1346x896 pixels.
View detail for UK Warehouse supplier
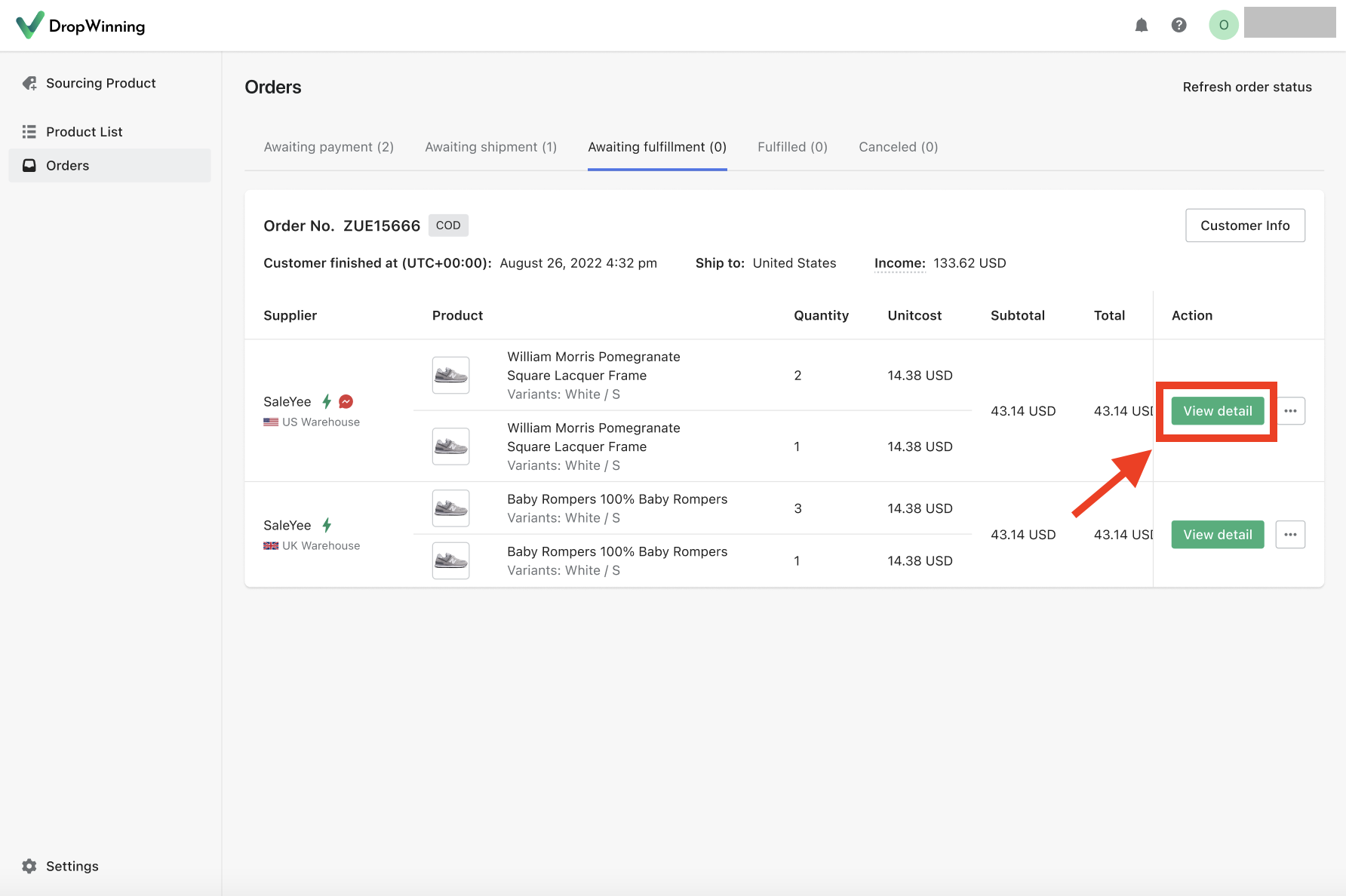[x=1218, y=535]
